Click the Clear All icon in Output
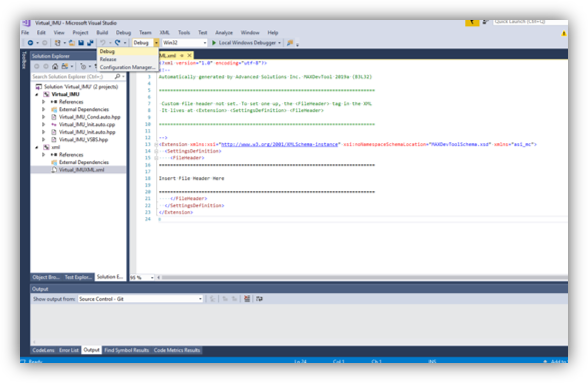Screen dimensions: 588x383 [247, 299]
